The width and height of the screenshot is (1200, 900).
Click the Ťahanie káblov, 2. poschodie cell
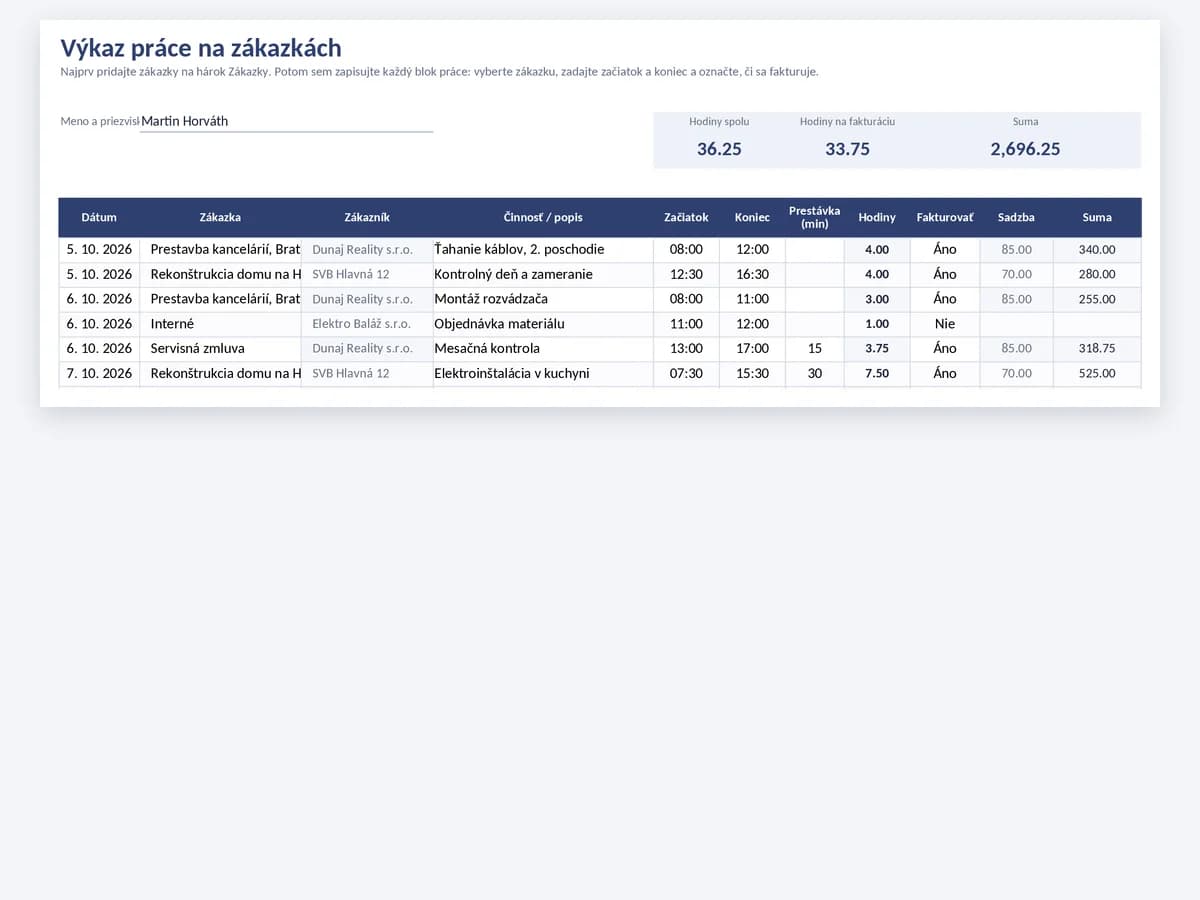point(543,250)
